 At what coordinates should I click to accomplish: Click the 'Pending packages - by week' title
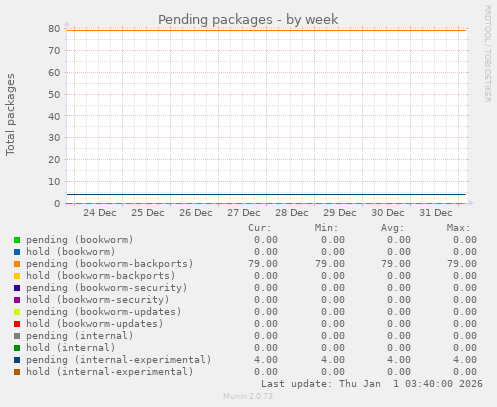click(x=248, y=20)
